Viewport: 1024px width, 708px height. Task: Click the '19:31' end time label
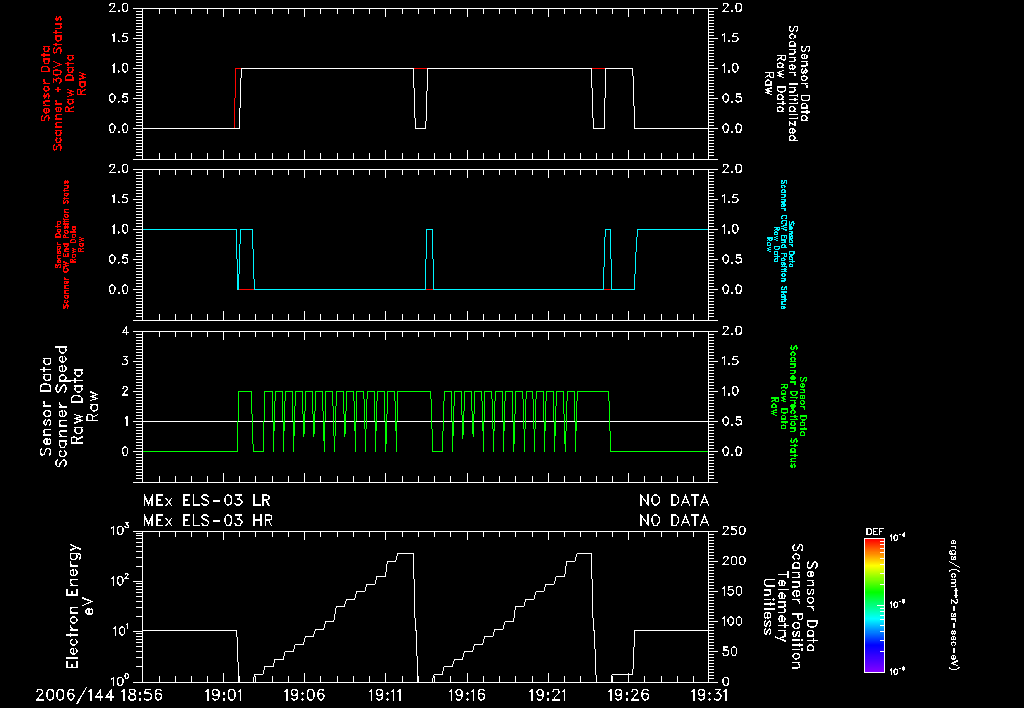click(709, 695)
